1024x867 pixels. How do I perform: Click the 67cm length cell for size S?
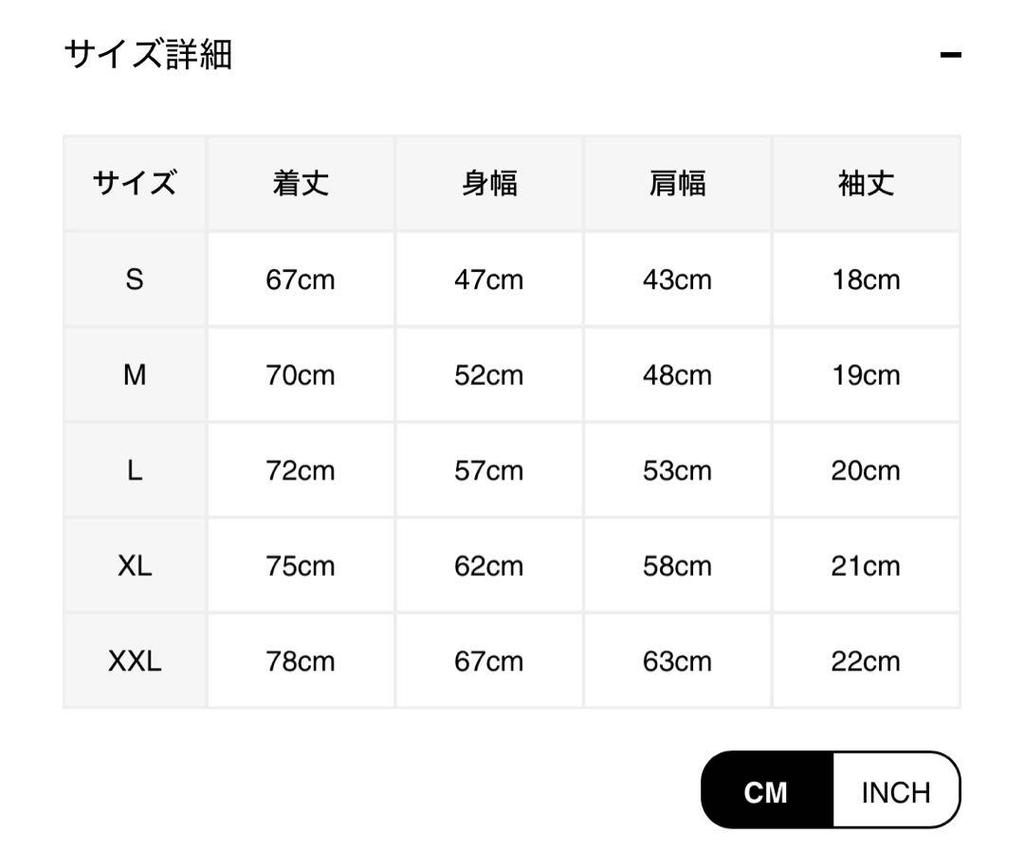point(300,280)
